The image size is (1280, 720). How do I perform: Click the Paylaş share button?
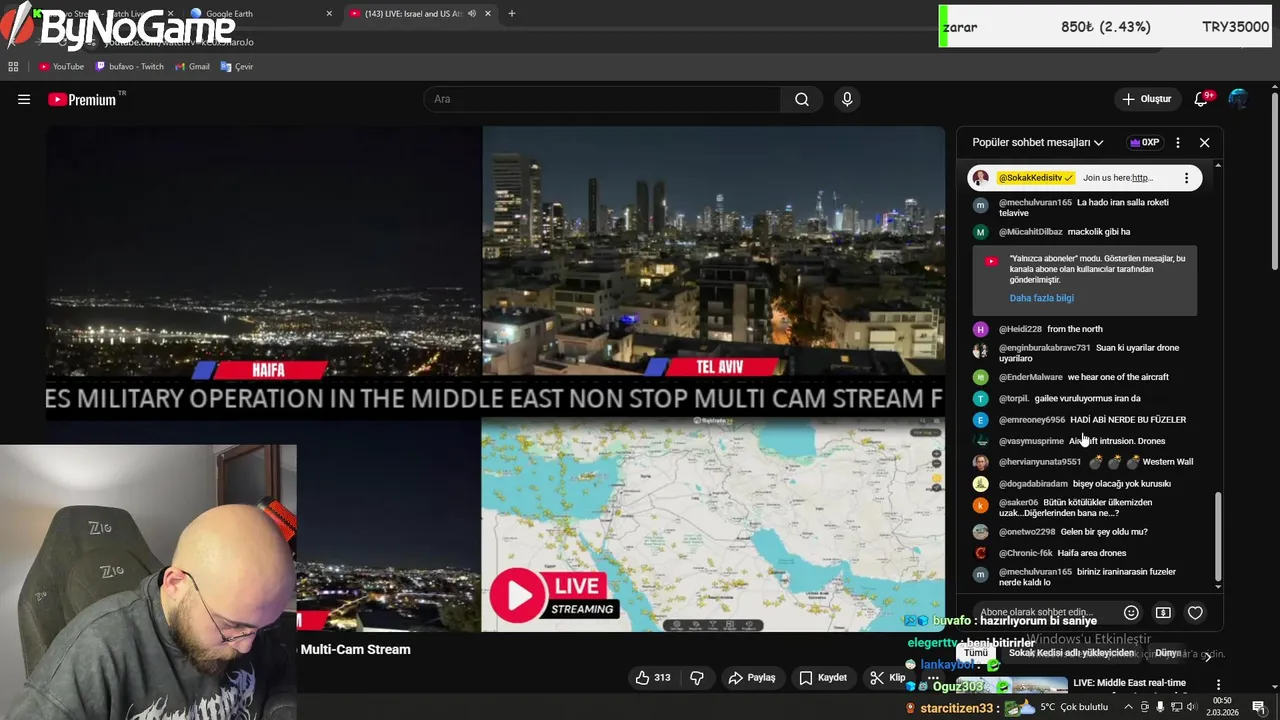tap(752, 678)
